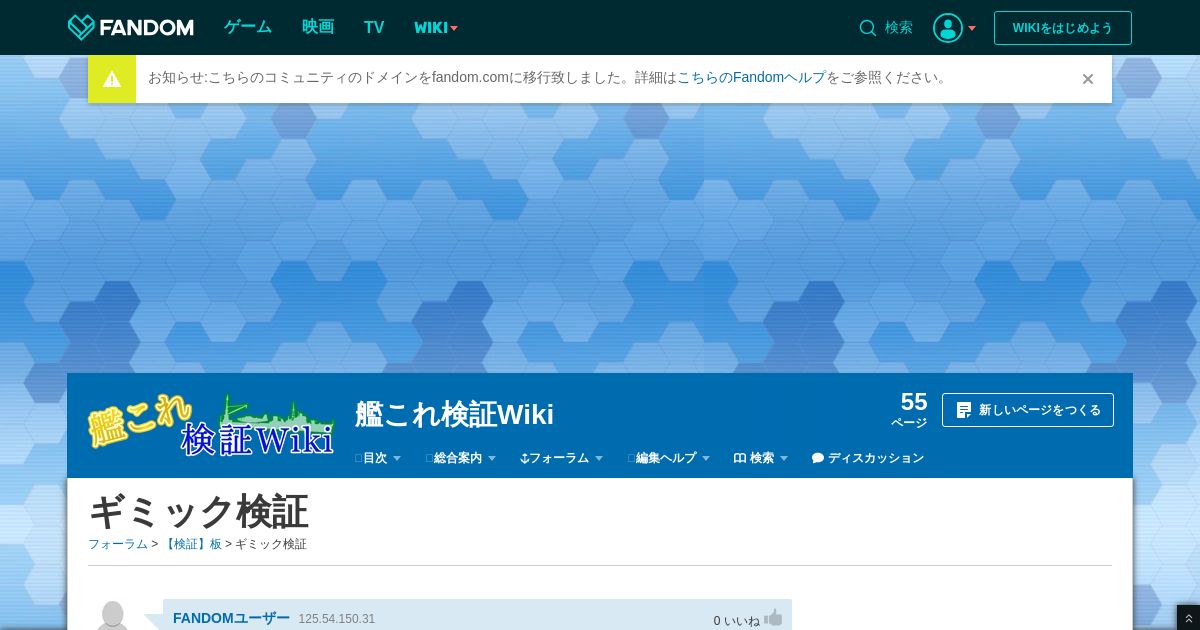The height and width of the screenshot is (630, 1200).
Task: Open the search magnifier icon
Action: 868,28
